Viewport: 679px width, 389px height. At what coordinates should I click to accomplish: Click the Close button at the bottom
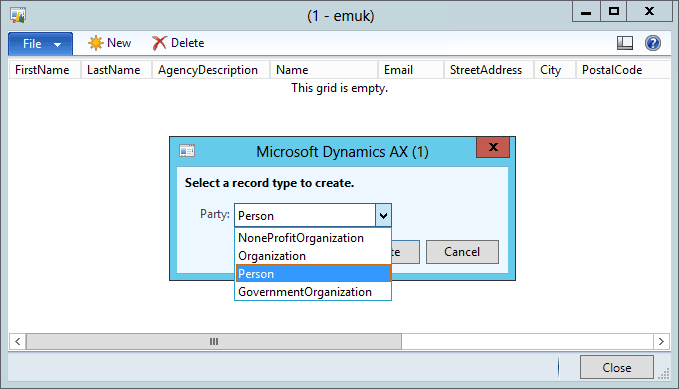(617, 367)
